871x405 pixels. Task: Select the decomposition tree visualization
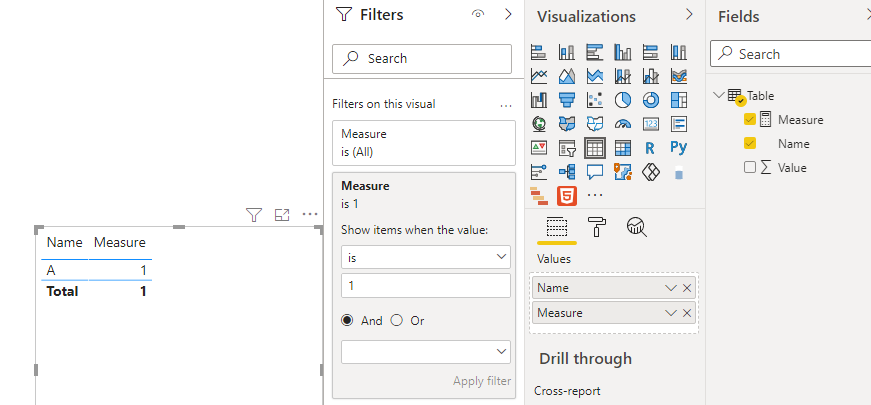pyautogui.click(x=567, y=172)
